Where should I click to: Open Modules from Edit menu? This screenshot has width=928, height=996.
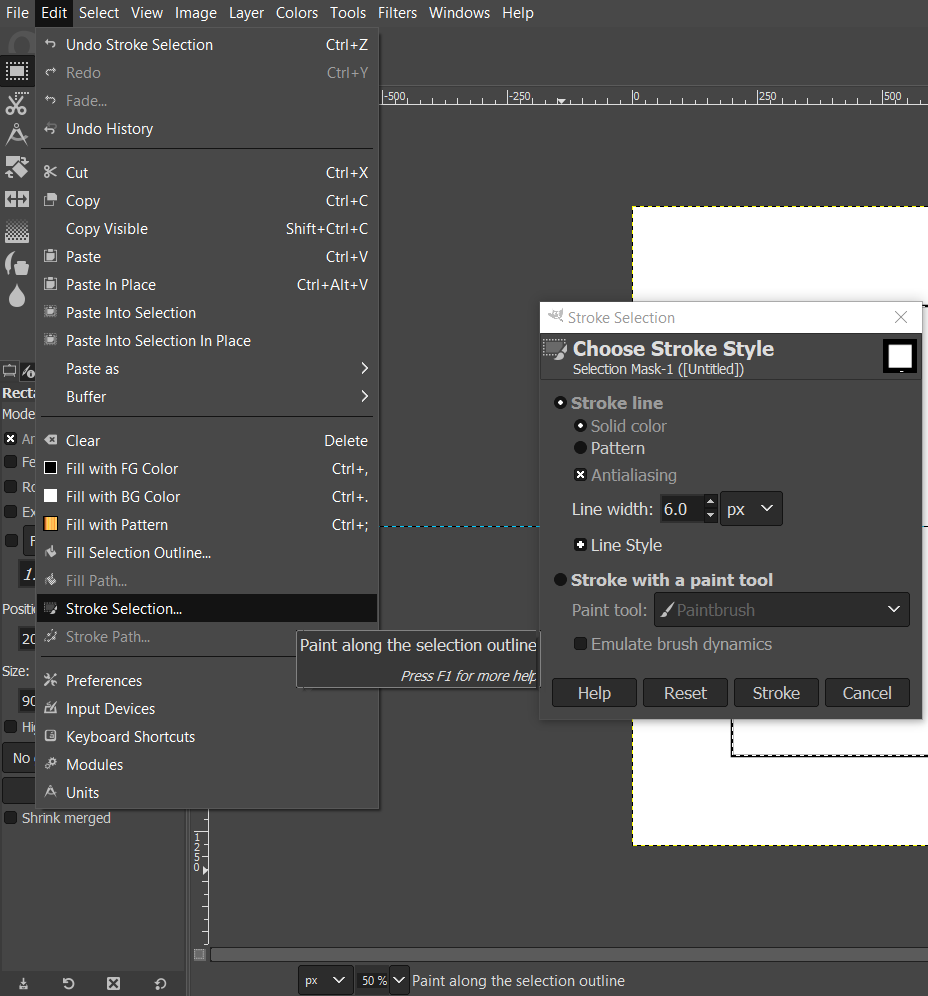pyautogui.click(x=206, y=765)
